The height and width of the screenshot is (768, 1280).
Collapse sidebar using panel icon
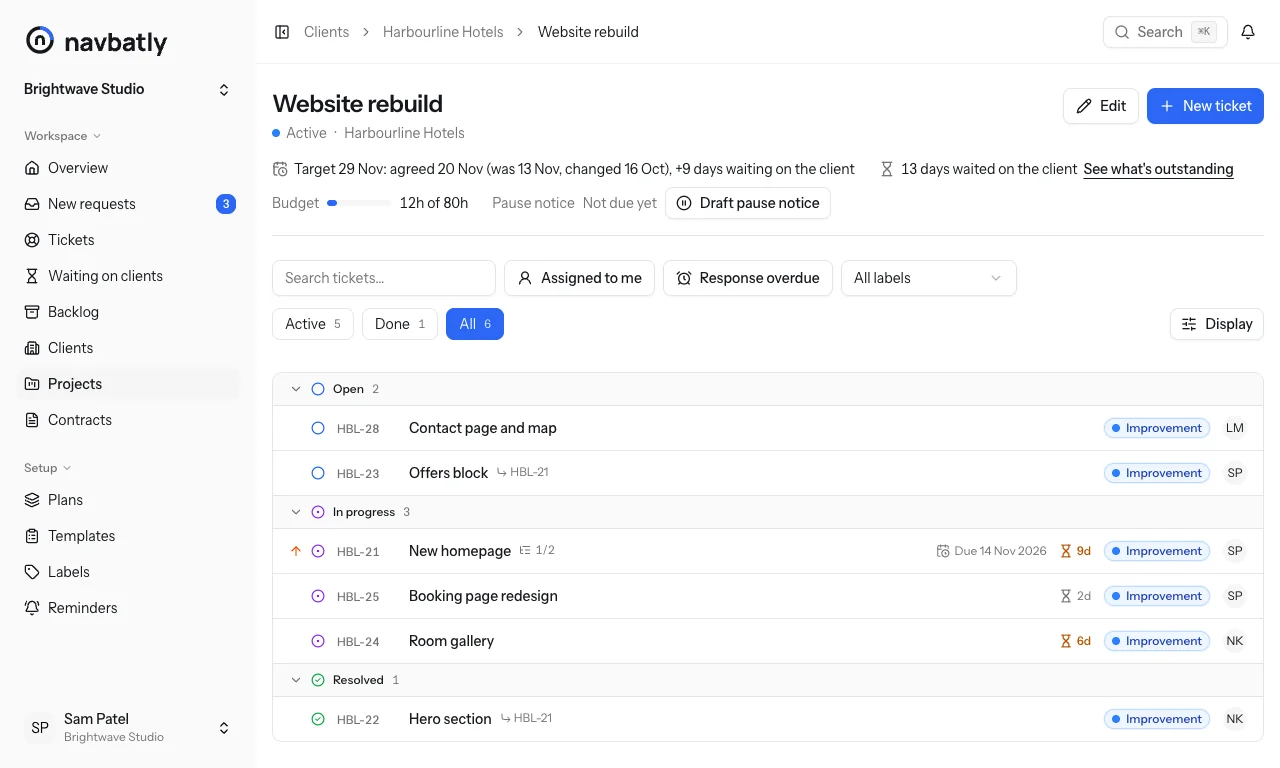click(282, 32)
